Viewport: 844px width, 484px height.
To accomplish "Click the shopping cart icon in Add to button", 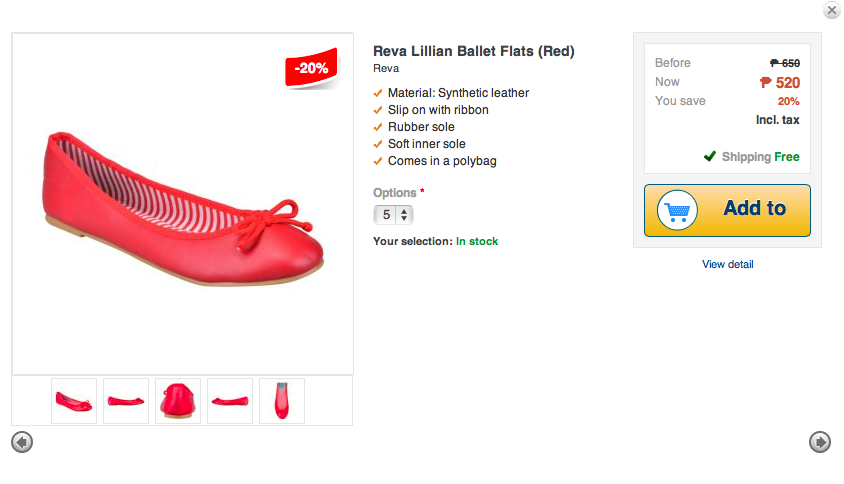I will click(677, 211).
